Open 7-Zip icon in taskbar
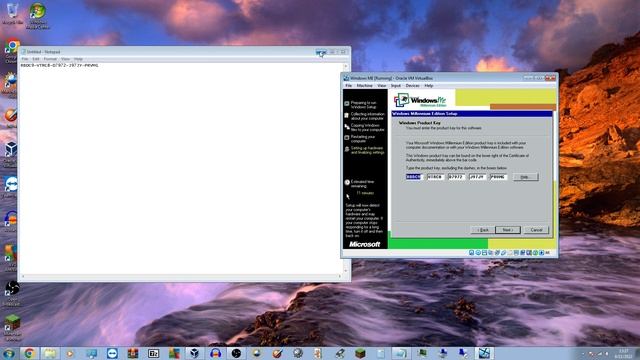Image resolution: width=640 pixels, height=360 pixels. point(153,353)
